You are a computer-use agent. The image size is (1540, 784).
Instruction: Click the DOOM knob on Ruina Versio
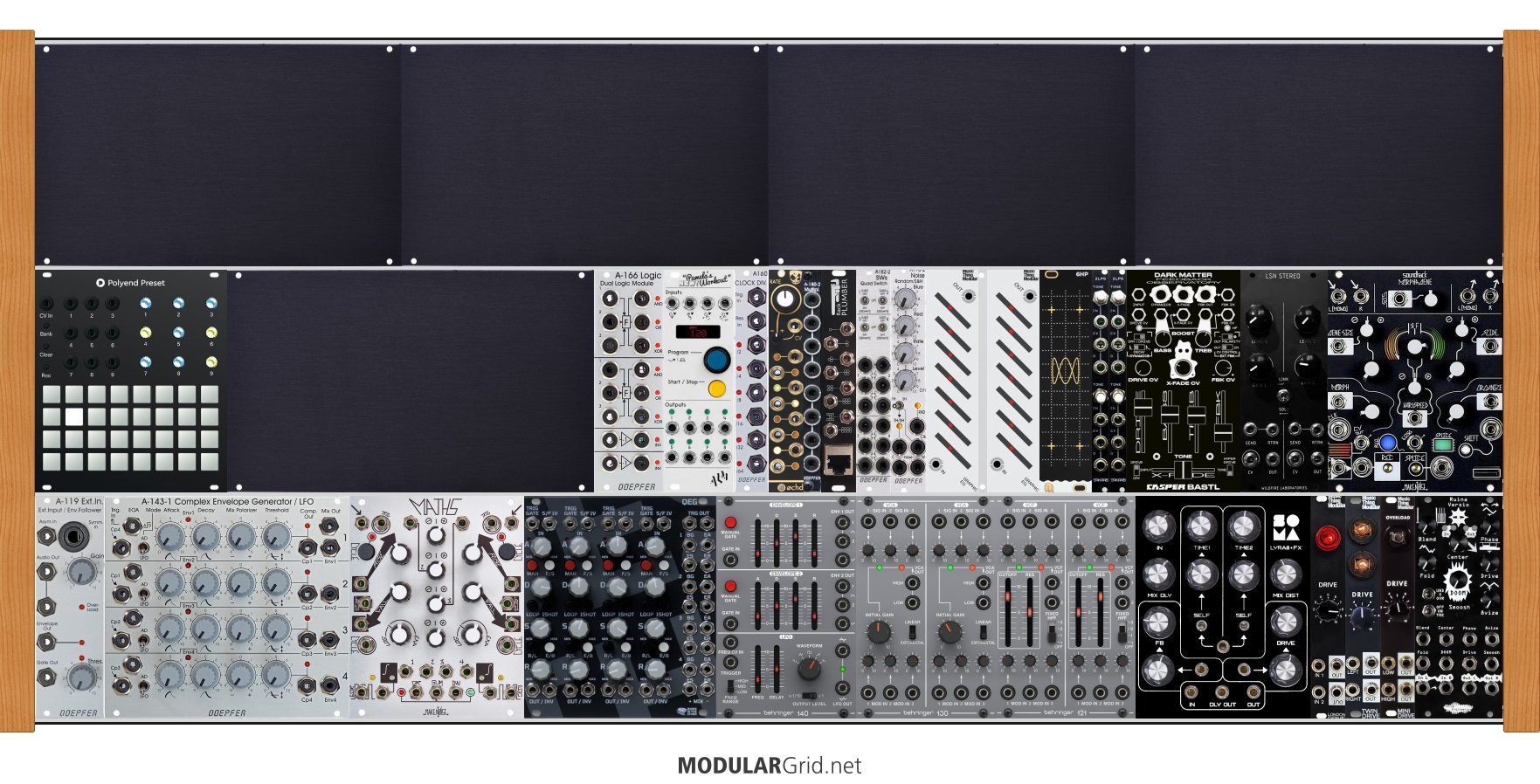click(x=1458, y=580)
